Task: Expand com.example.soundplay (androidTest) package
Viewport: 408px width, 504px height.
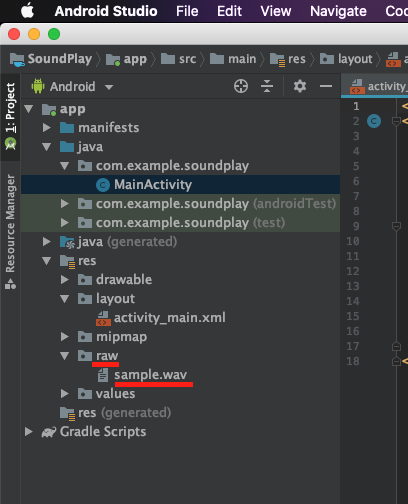Action: click(65, 204)
